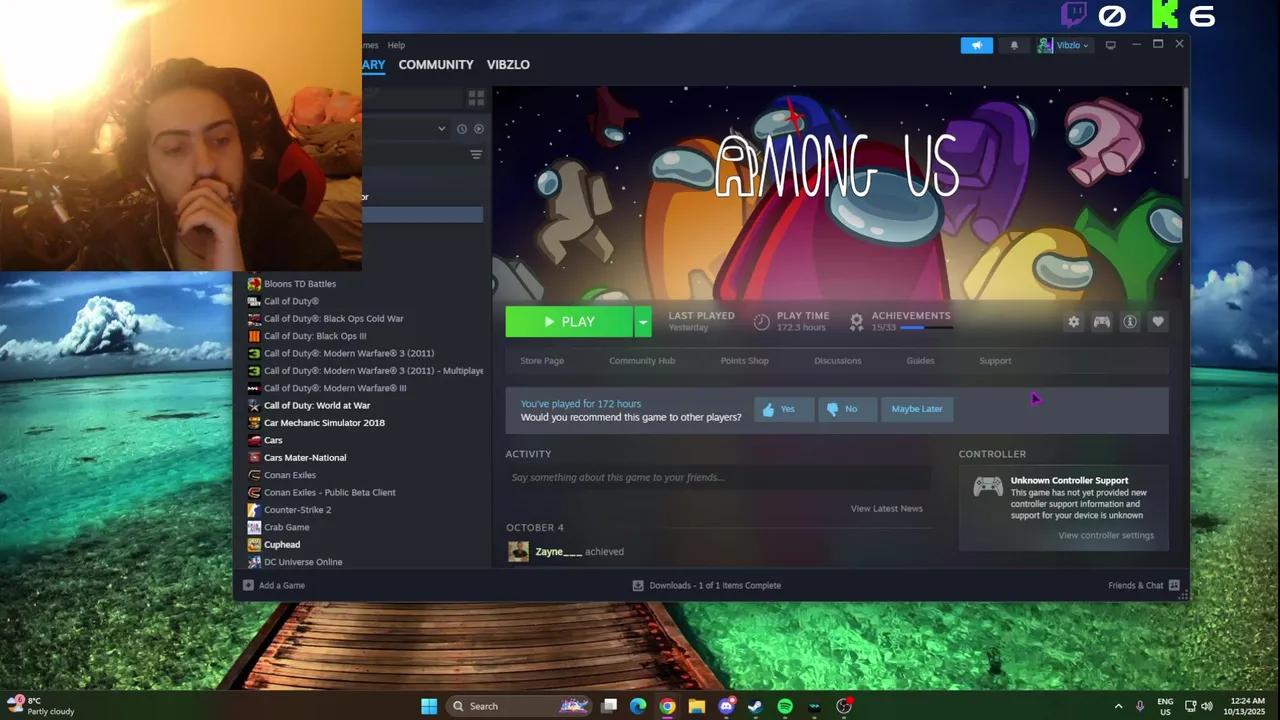Open Downloads status at bottom bar
This screenshot has width=1280, height=720.
pyautogui.click(x=707, y=586)
